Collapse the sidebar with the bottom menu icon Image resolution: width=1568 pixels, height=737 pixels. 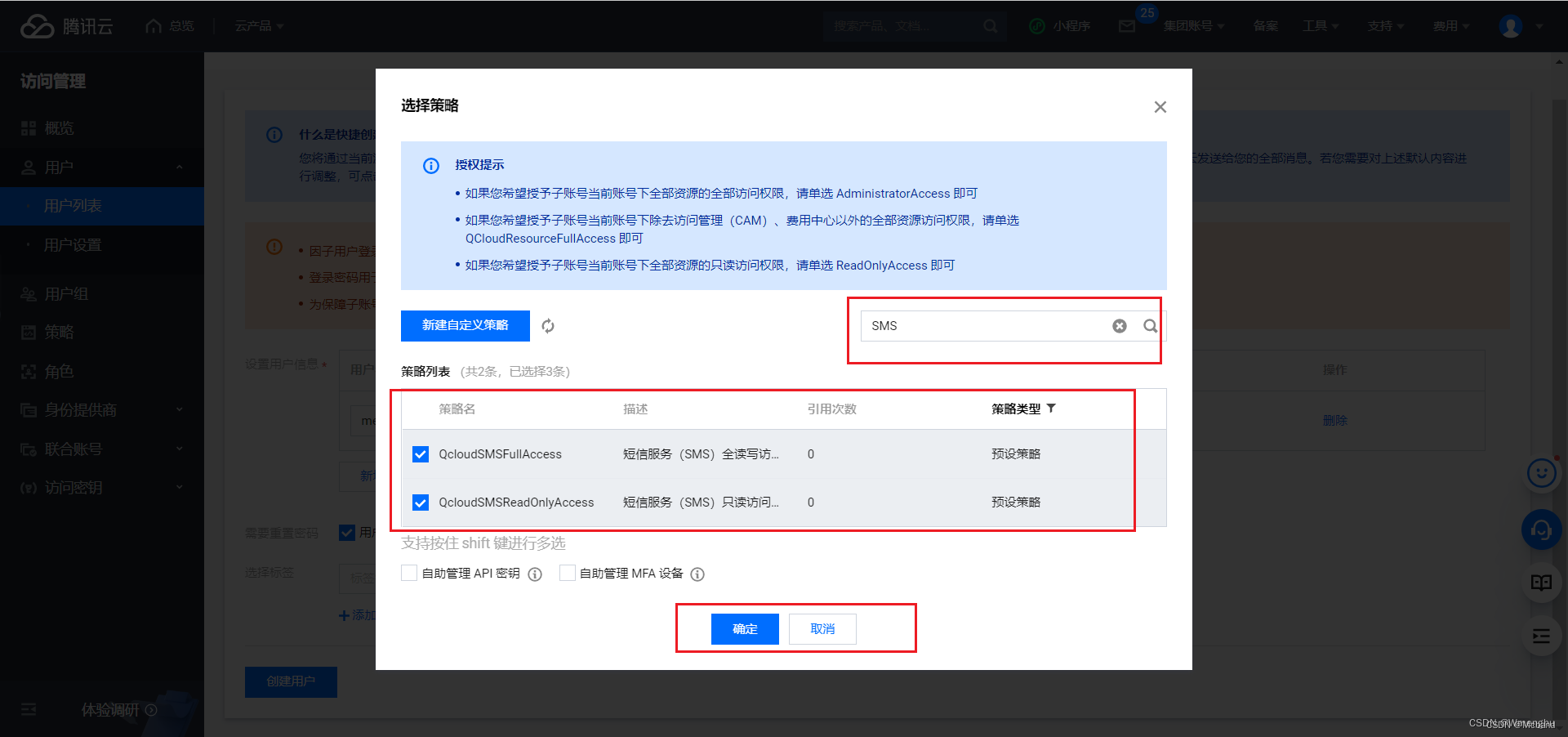[x=29, y=709]
